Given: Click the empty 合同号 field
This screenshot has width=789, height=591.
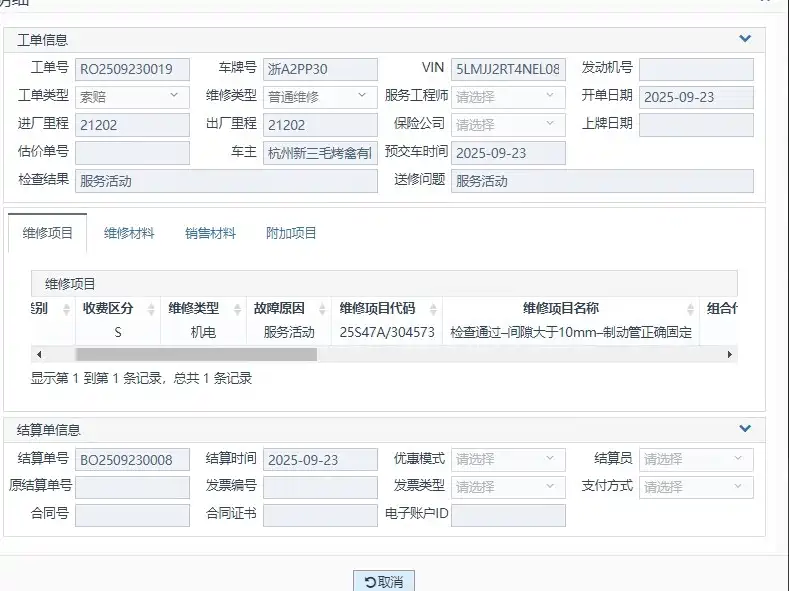Looking at the screenshot, I should pos(132,515).
